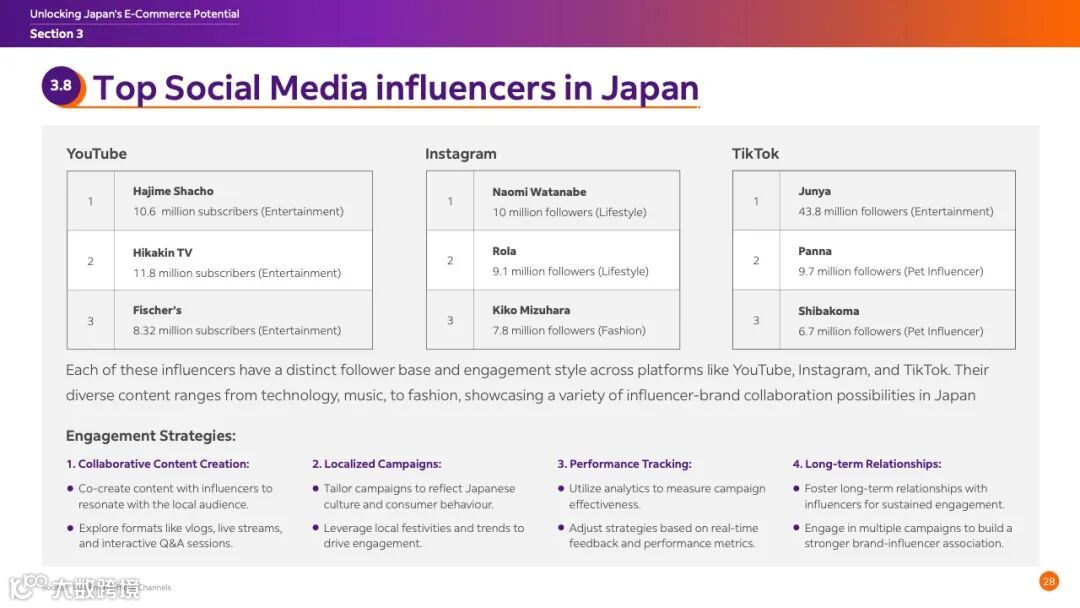Click the Engagement Strategies heading
The image size is (1080, 608).
point(151,436)
